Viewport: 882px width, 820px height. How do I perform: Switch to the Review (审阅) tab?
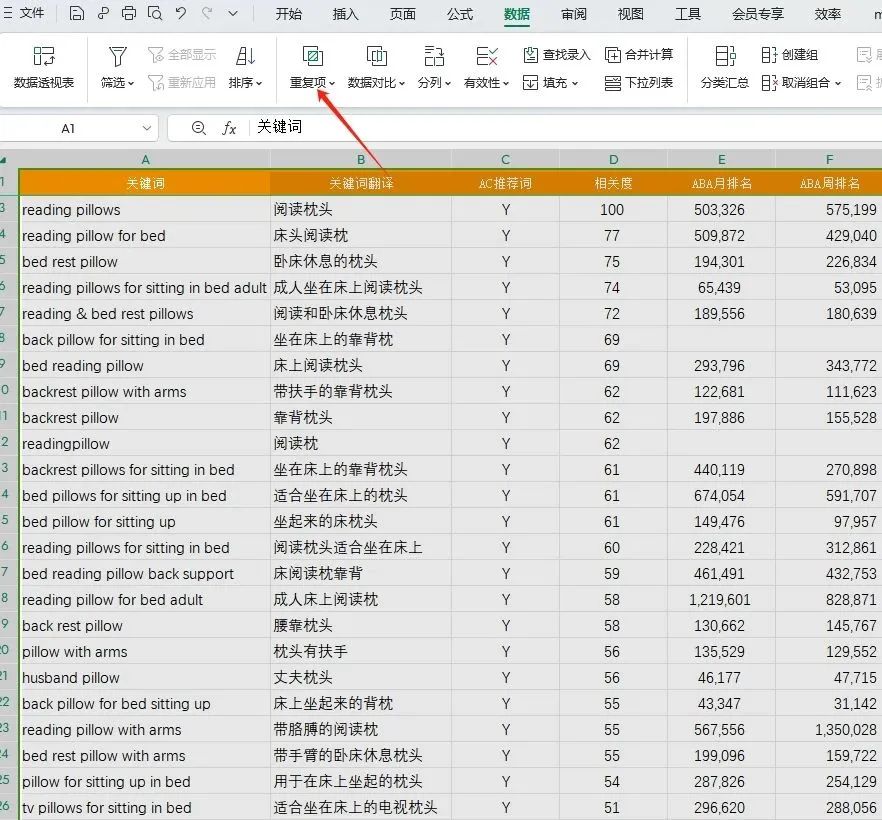574,14
